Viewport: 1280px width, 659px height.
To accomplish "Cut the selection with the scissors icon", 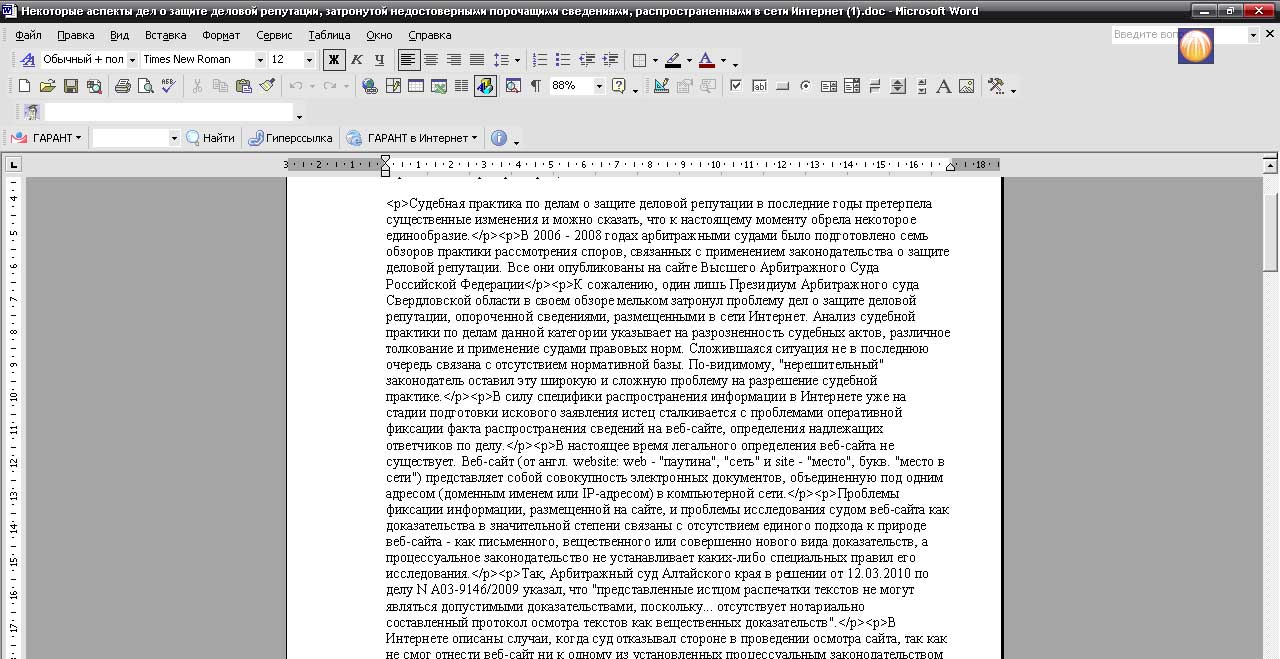I will coord(197,86).
